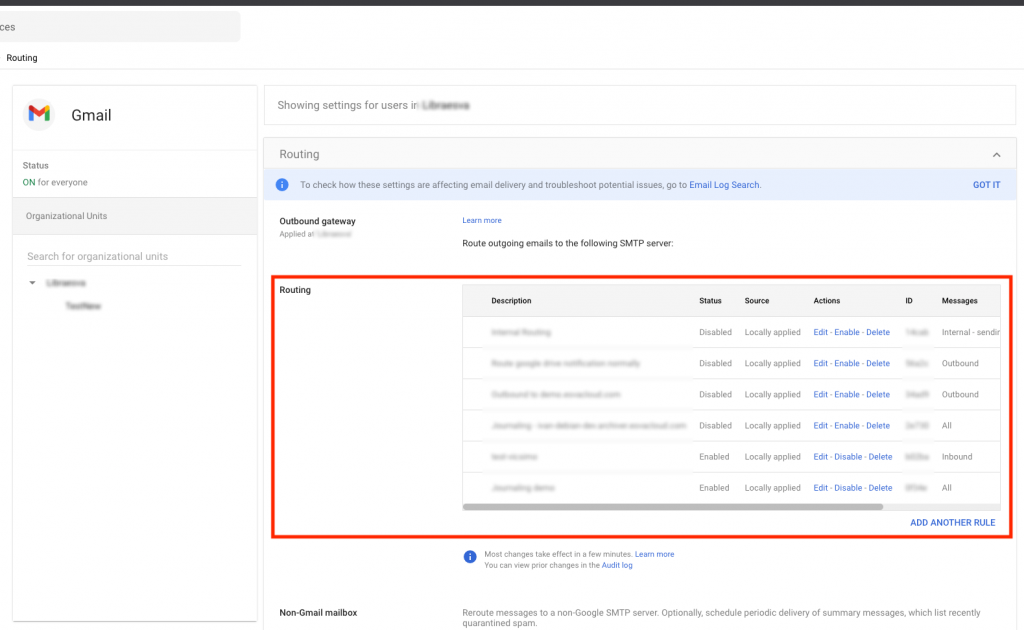Click the Actions column header
Screen dimensions: 1024x630
(x=826, y=300)
